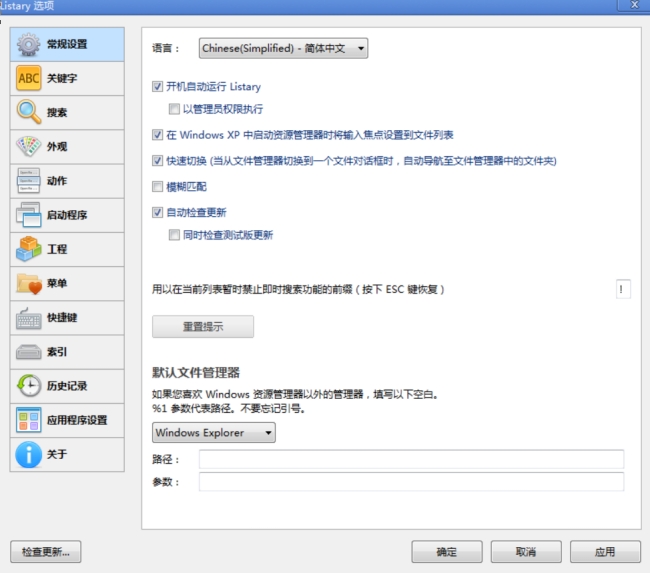This screenshot has height=573, width=650.
Task: Toggle Windows XP 输入焦点 checkbox
Action: pos(157,135)
